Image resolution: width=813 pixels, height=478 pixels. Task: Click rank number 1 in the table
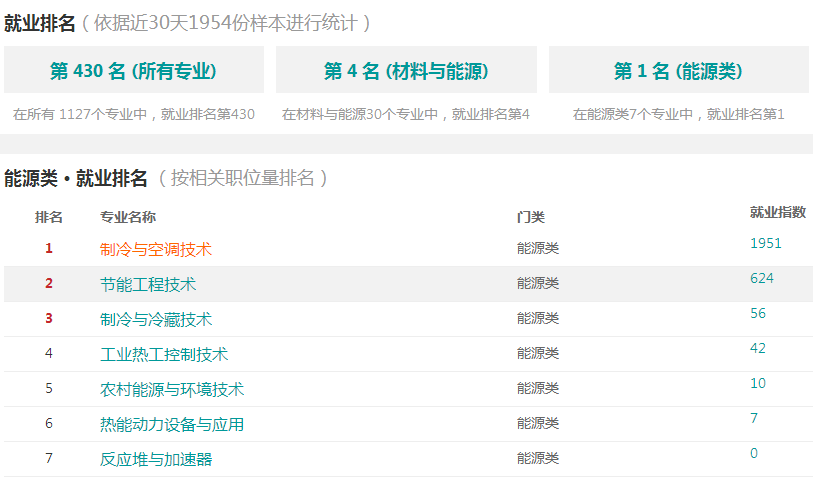click(49, 248)
